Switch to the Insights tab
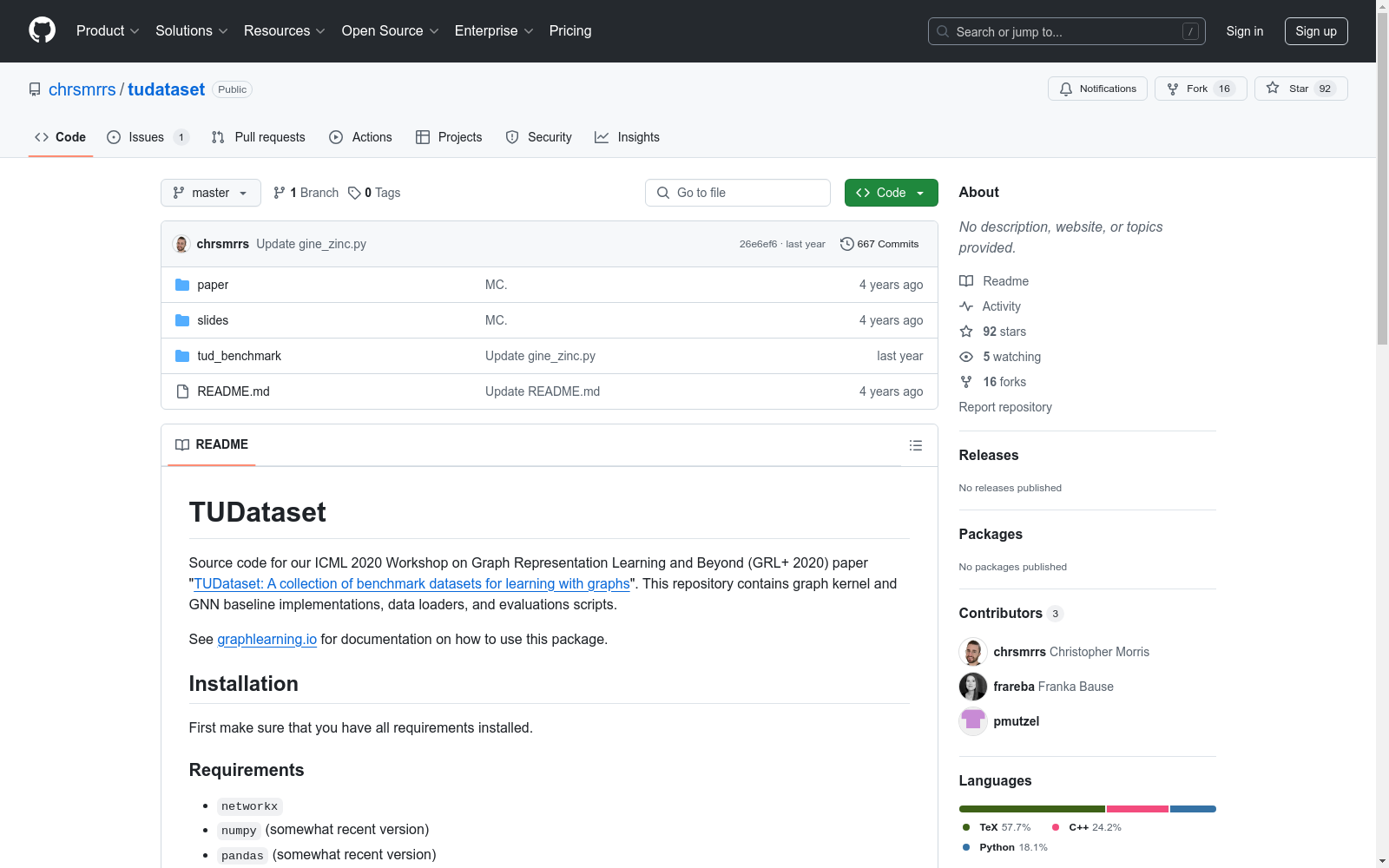Image resolution: width=1389 pixels, height=868 pixels. pos(627,137)
